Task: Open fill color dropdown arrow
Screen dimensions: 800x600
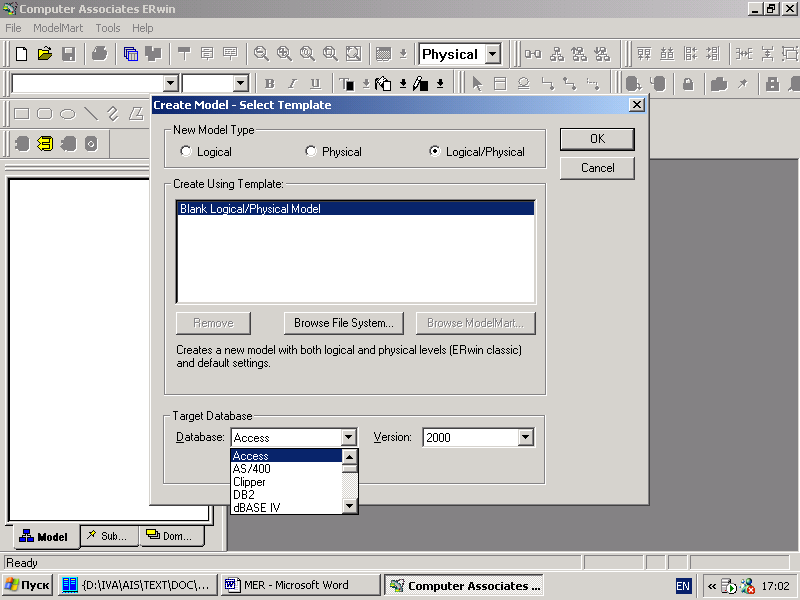Action: coord(403,84)
